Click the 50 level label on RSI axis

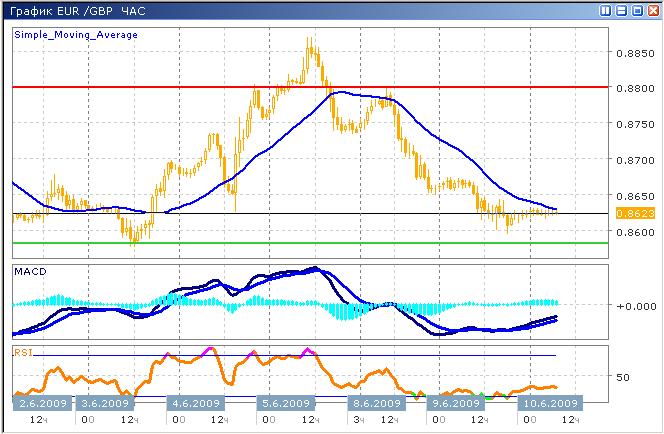tap(622, 377)
